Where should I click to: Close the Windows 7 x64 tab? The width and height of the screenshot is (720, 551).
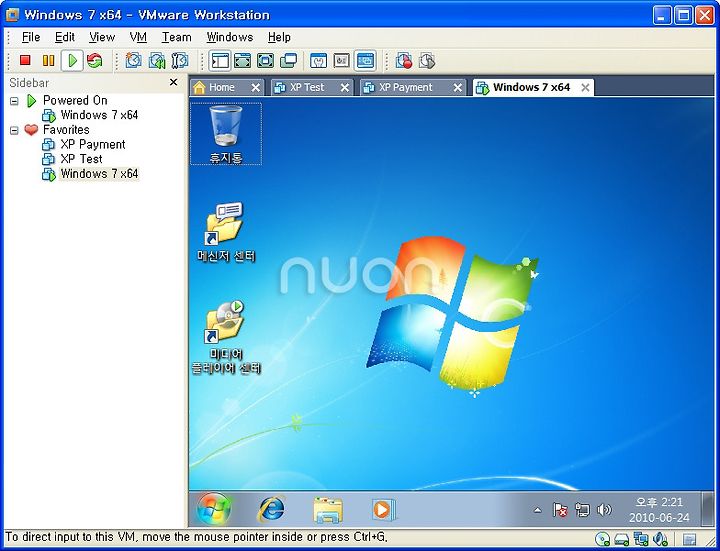[585, 88]
